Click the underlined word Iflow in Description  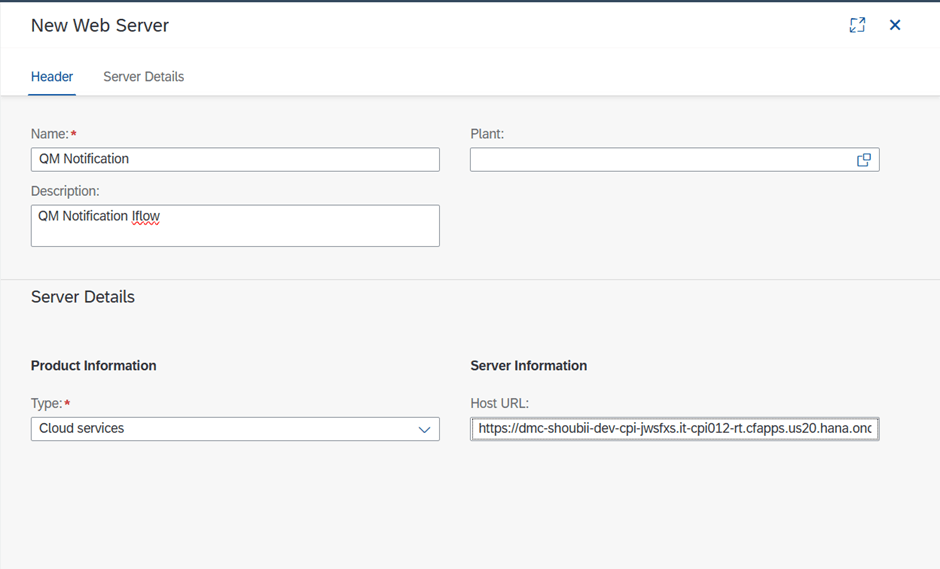pyautogui.click(x=146, y=216)
